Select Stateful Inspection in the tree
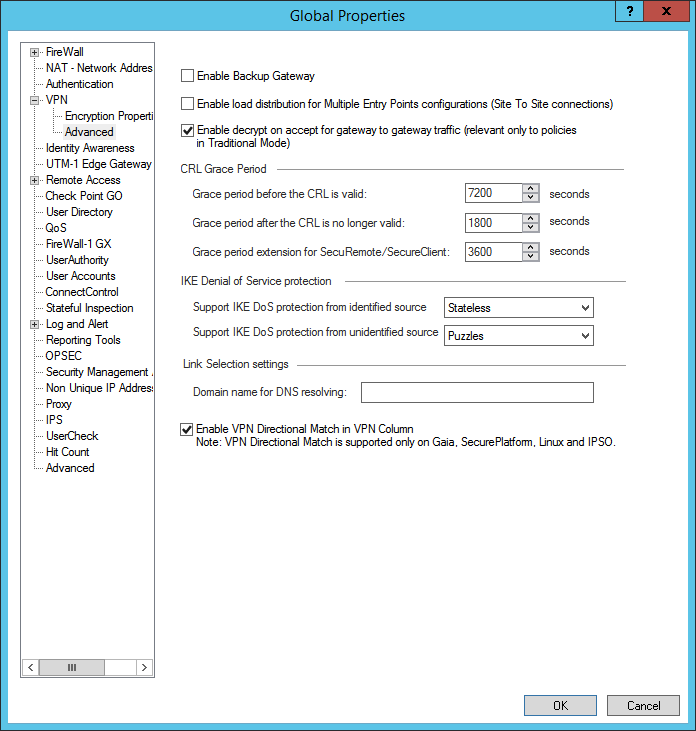This screenshot has height=731, width=696. (89, 308)
